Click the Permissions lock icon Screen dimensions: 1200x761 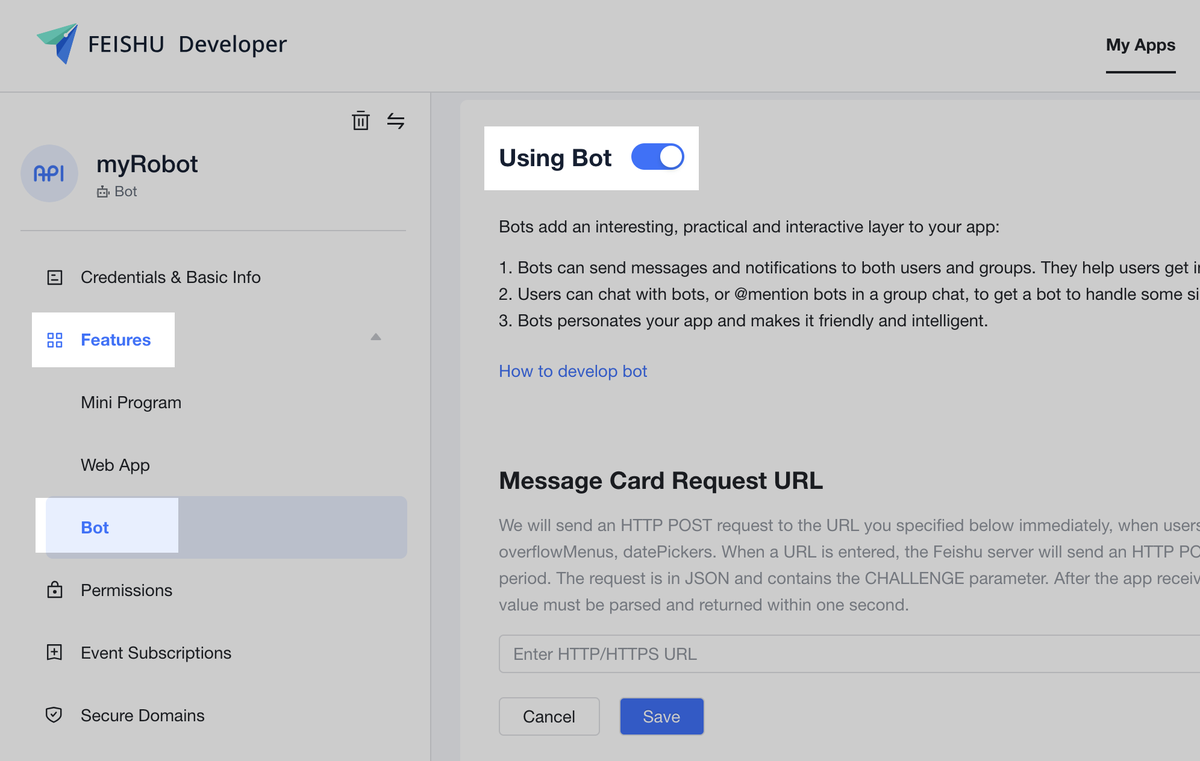[x=55, y=590]
